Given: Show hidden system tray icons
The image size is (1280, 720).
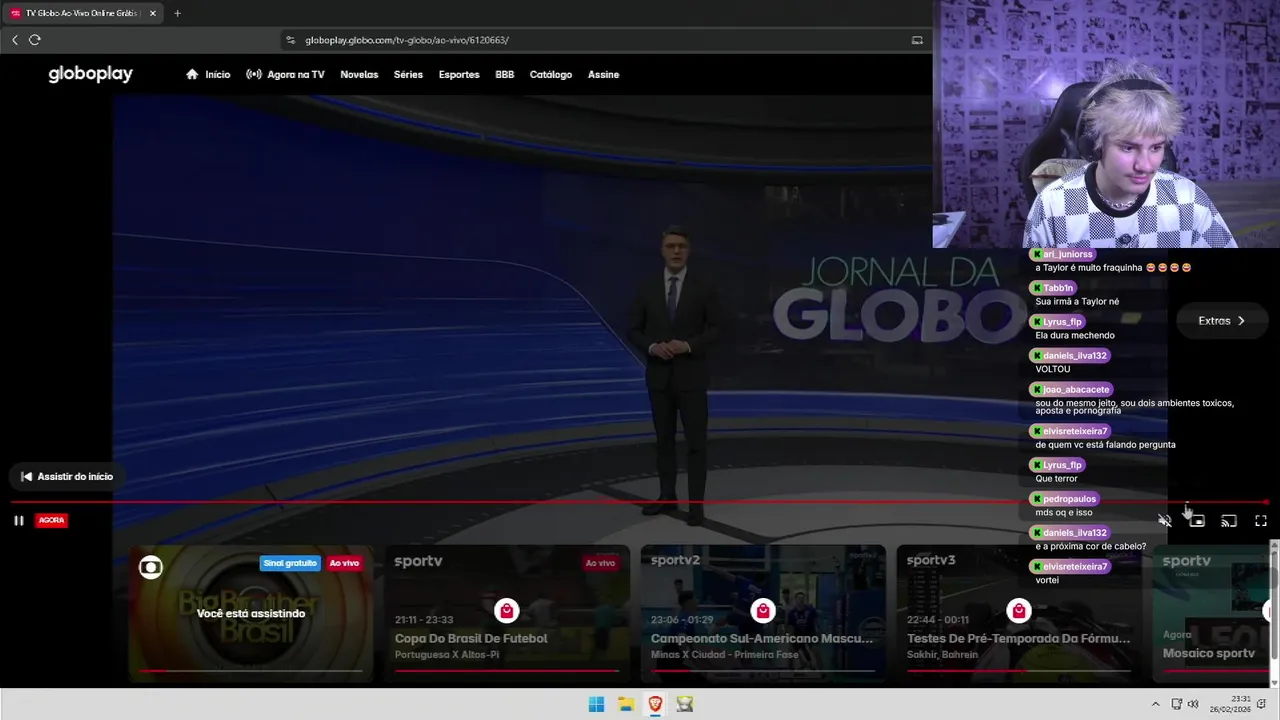Looking at the screenshot, I should point(1156,704).
